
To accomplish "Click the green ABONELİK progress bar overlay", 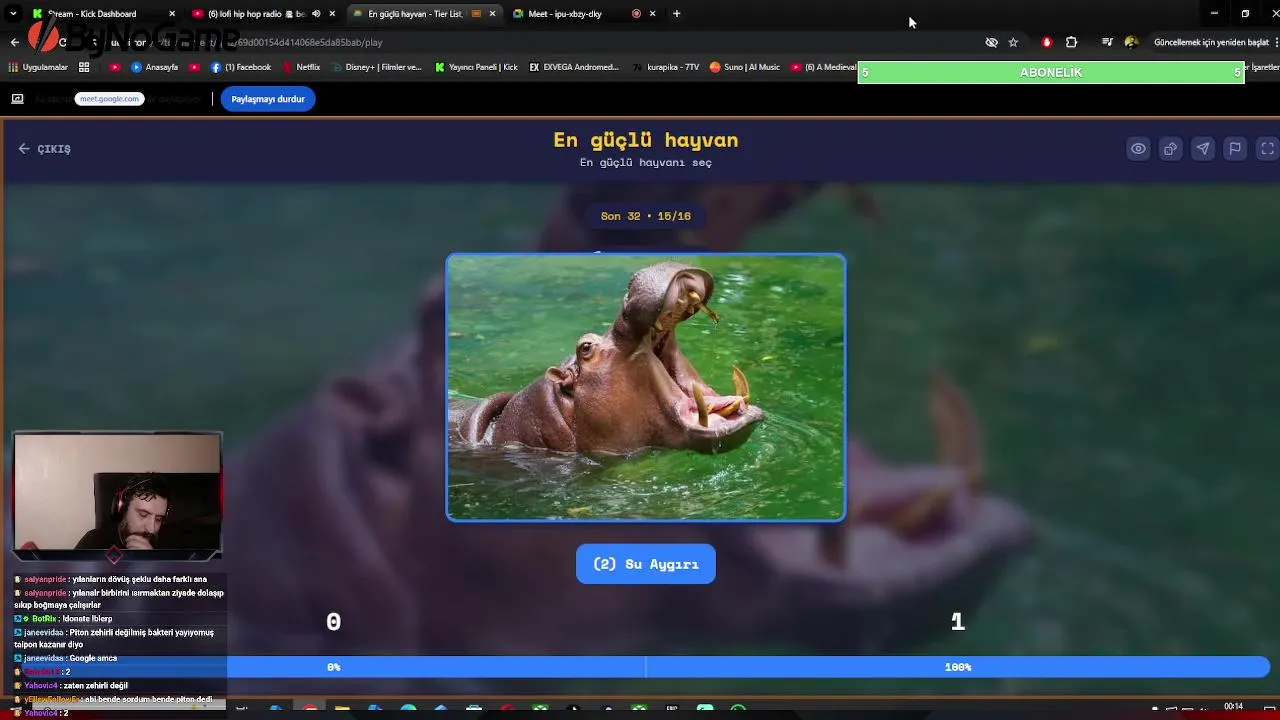I will pyautogui.click(x=1051, y=72).
